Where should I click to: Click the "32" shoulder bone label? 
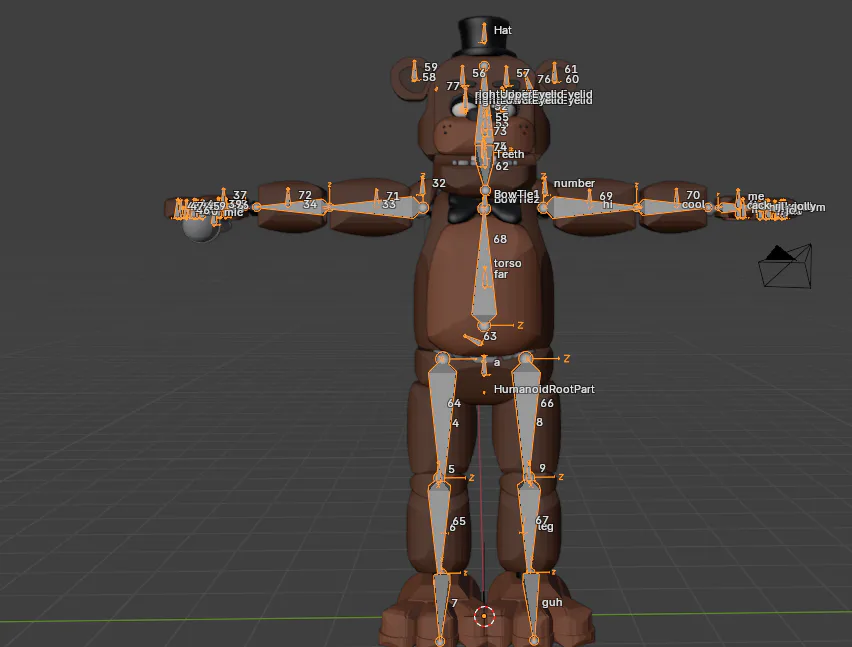pos(438,183)
